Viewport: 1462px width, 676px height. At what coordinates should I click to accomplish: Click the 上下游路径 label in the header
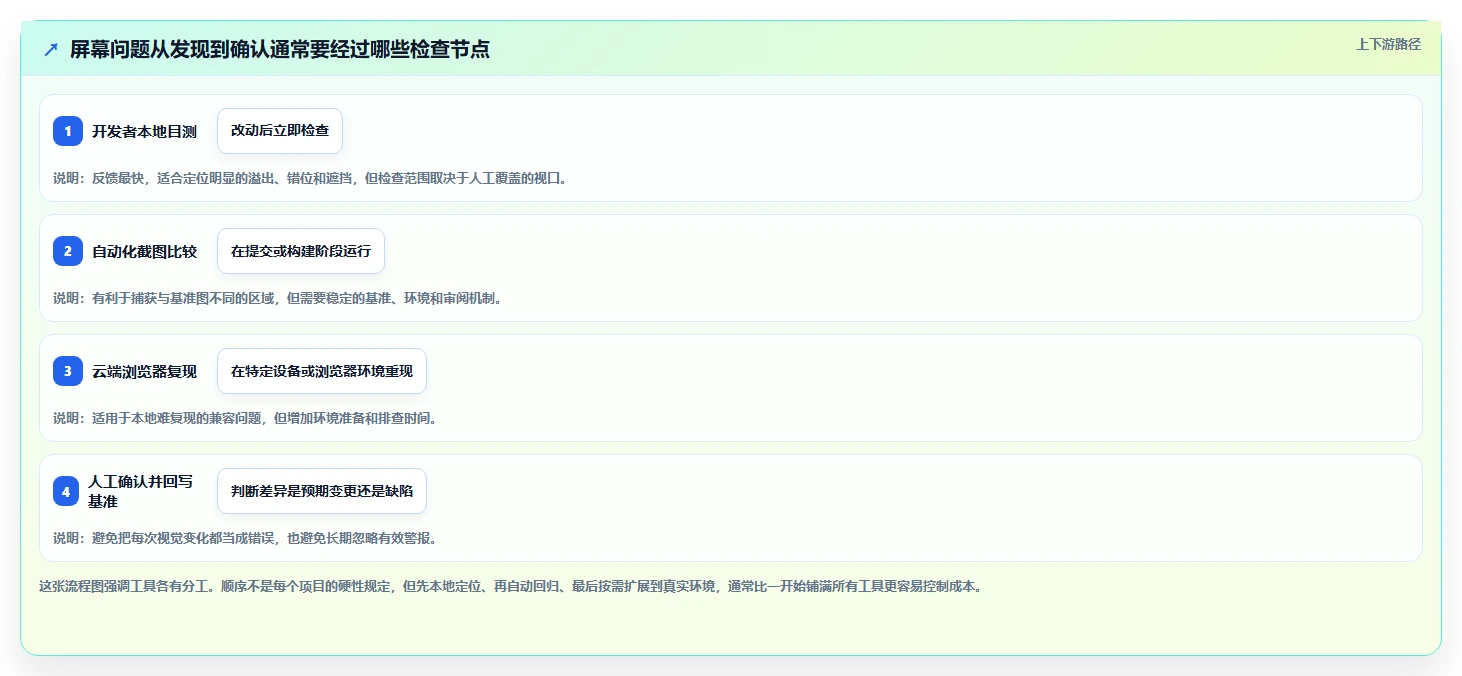click(1388, 44)
